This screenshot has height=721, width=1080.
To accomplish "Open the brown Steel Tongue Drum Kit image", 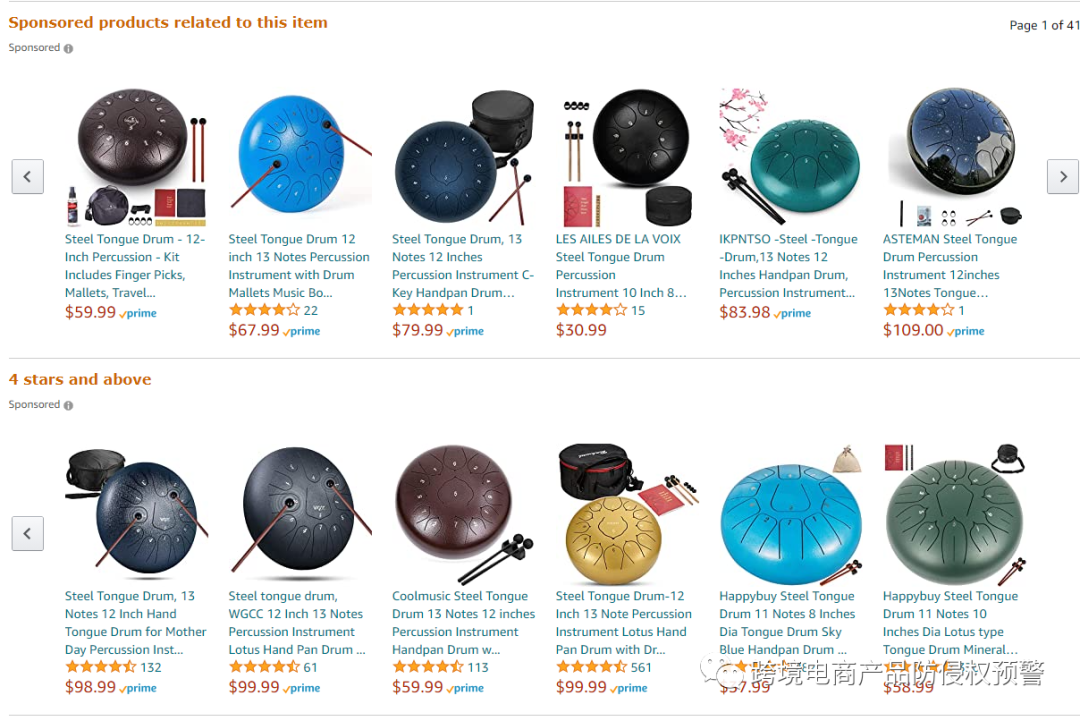I will [136, 157].
